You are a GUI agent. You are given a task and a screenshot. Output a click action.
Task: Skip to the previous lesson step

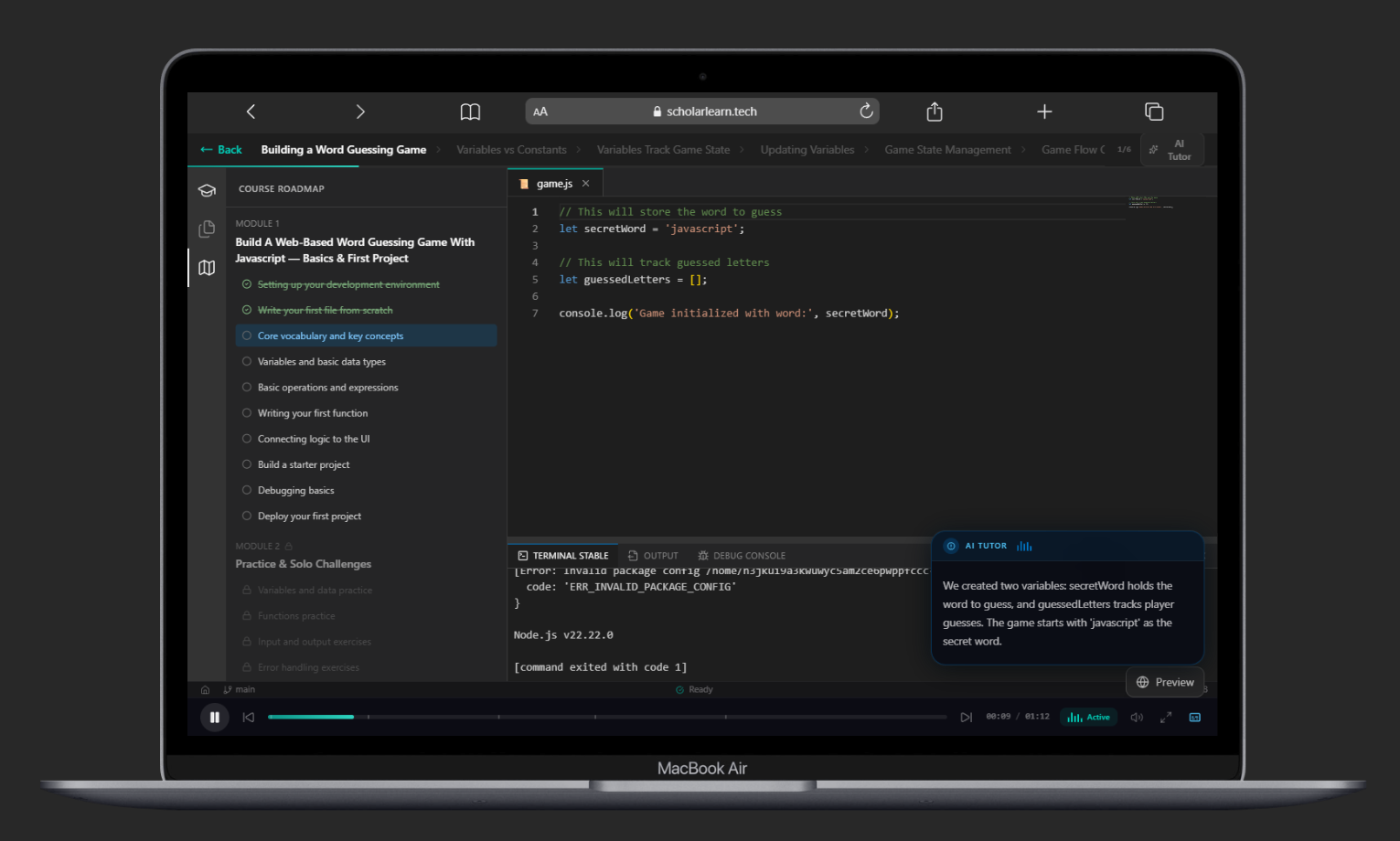pyautogui.click(x=249, y=718)
